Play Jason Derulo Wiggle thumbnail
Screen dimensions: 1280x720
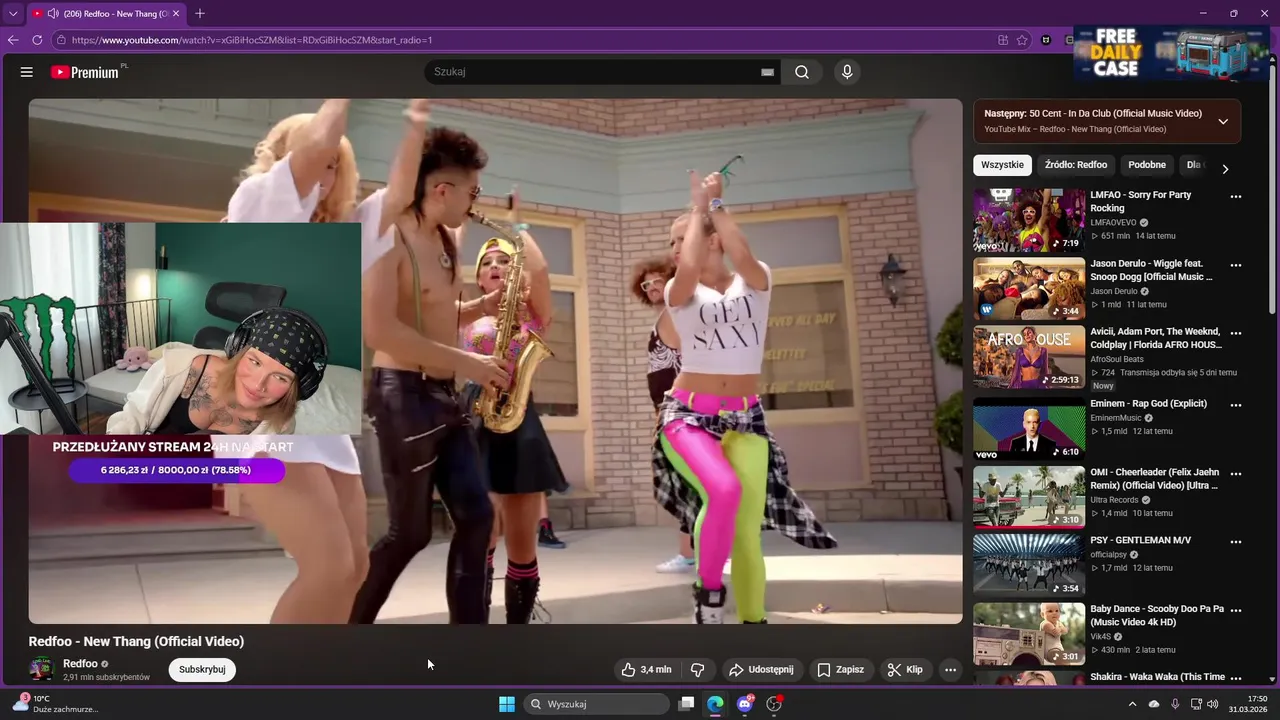[x=1029, y=289]
